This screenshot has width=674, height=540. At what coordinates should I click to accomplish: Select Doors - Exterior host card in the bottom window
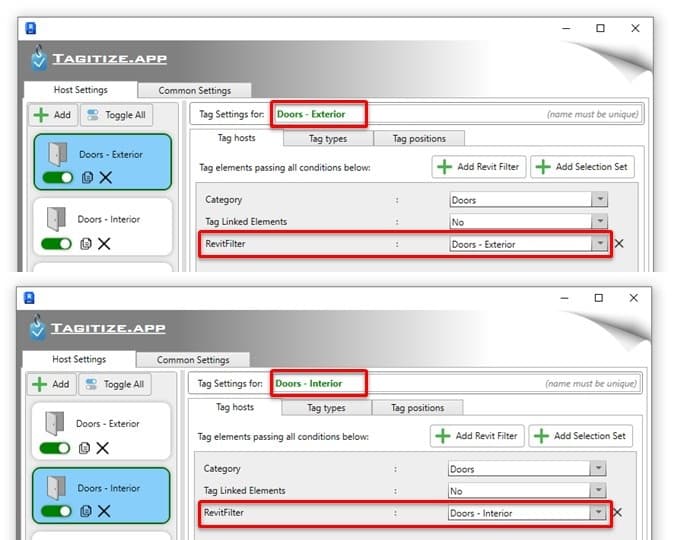click(x=101, y=431)
